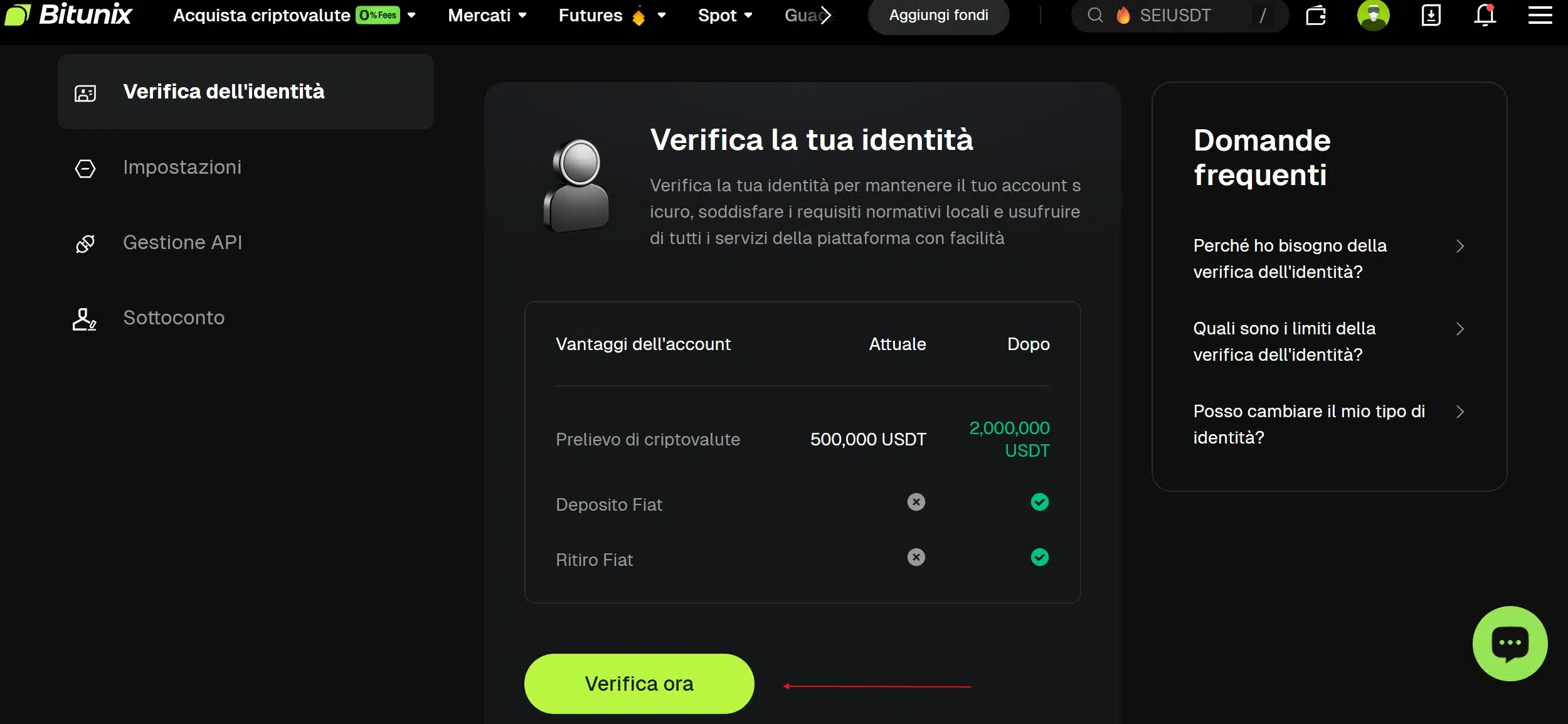This screenshot has height=724, width=1568.
Task: Open the Spot dropdown chevron
Action: tap(749, 16)
